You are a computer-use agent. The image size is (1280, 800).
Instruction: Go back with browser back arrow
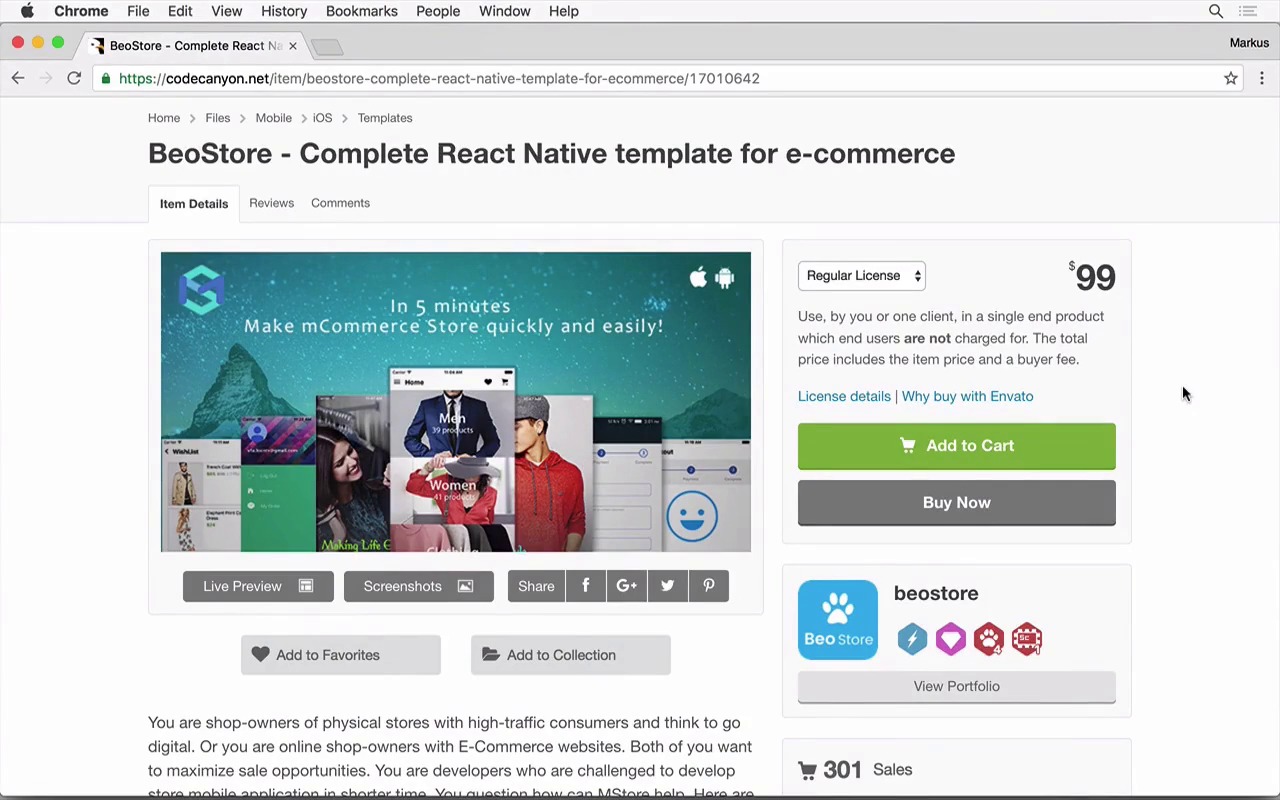(18, 78)
